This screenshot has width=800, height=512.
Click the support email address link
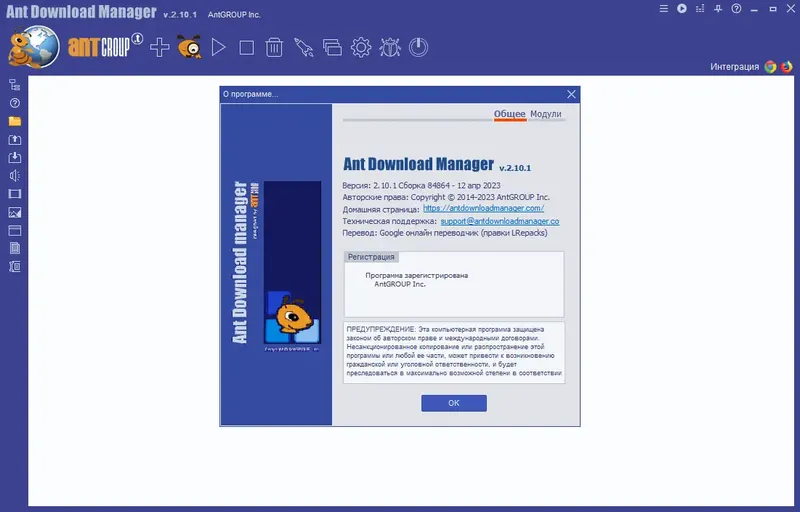click(500, 221)
